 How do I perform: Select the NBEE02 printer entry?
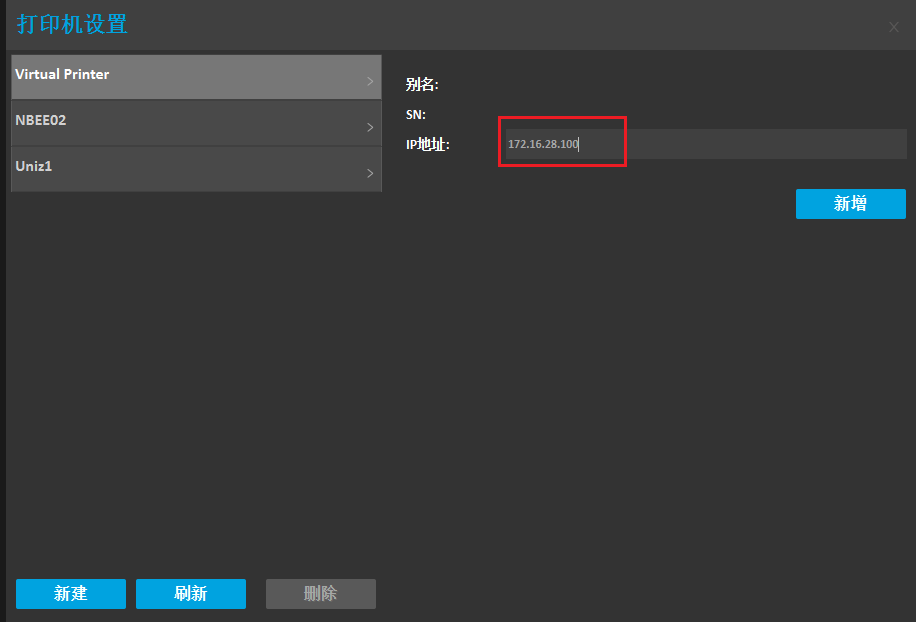[x=196, y=123]
